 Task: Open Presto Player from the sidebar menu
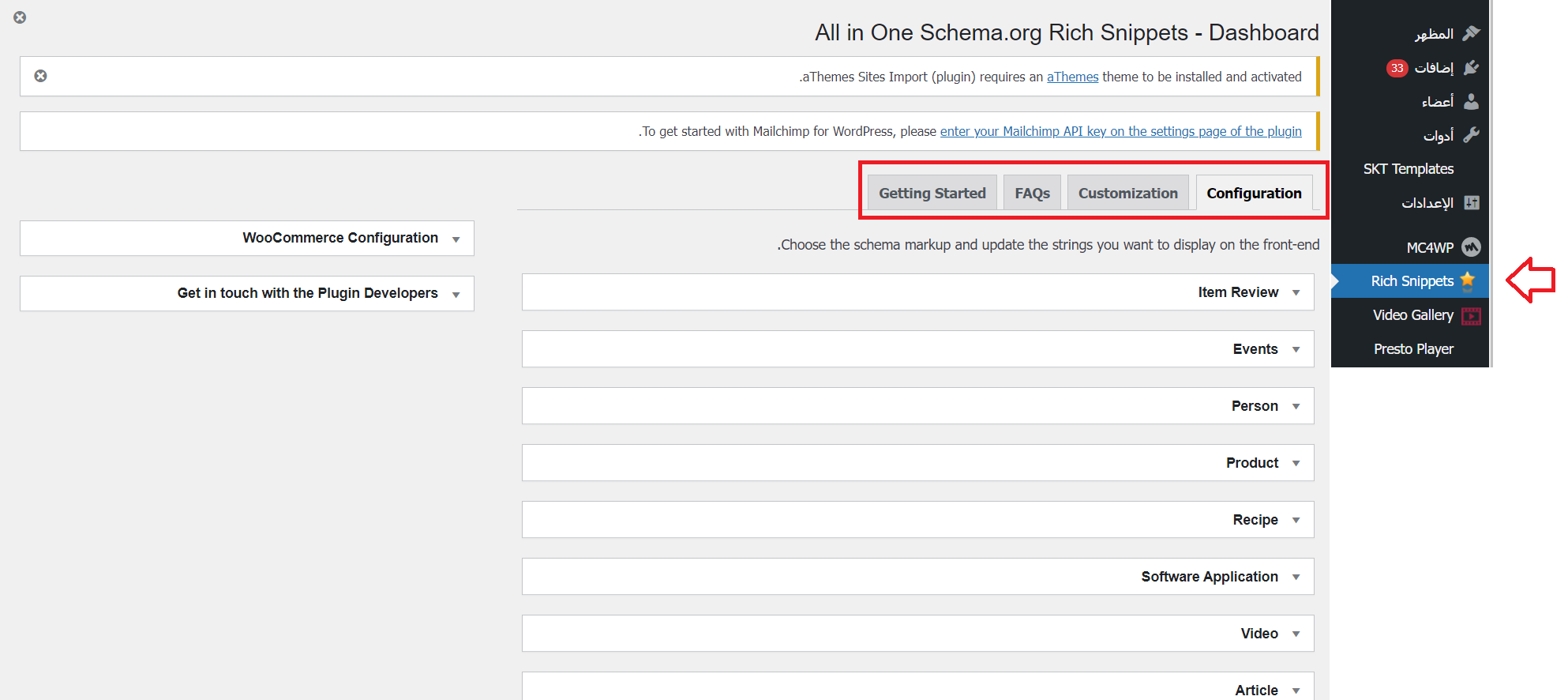[1413, 349]
